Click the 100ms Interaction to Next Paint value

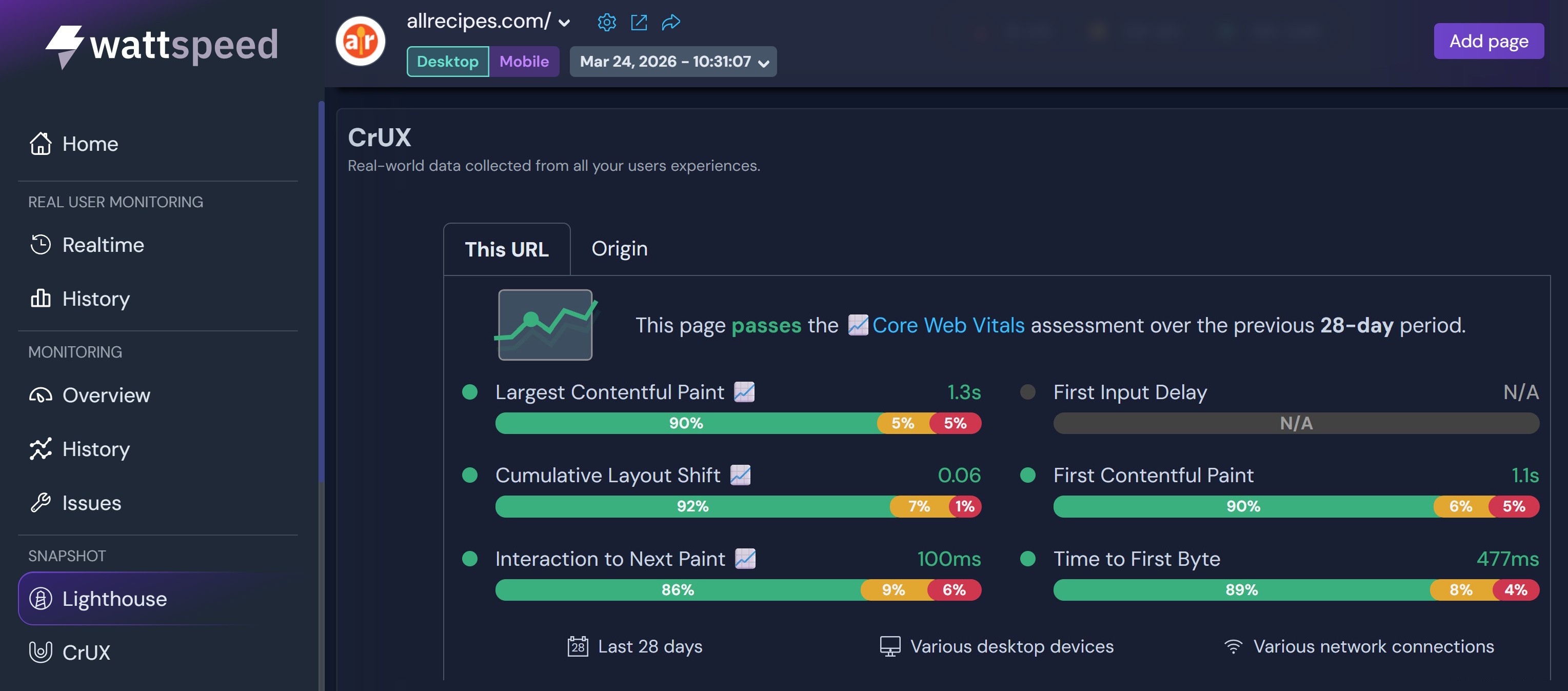[x=948, y=558]
